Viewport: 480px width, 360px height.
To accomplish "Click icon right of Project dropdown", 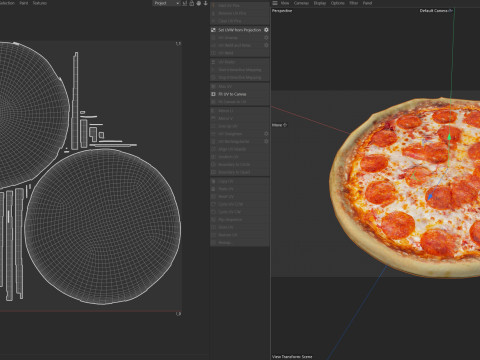I will click(185, 3).
